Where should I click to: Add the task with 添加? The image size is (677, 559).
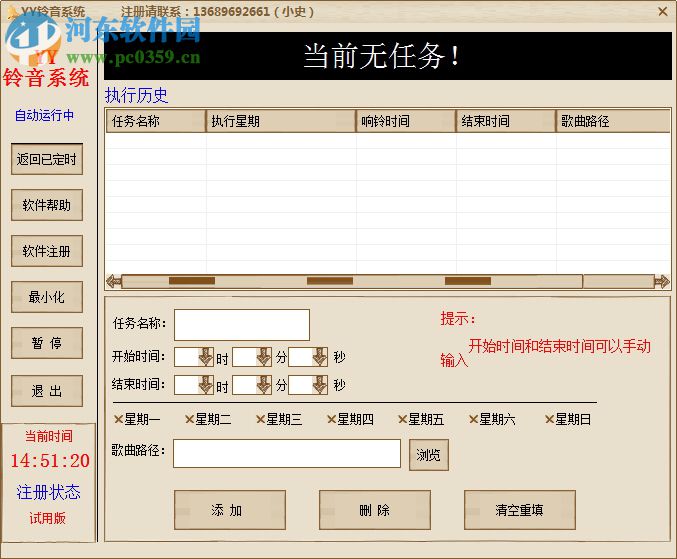click(x=230, y=510)
